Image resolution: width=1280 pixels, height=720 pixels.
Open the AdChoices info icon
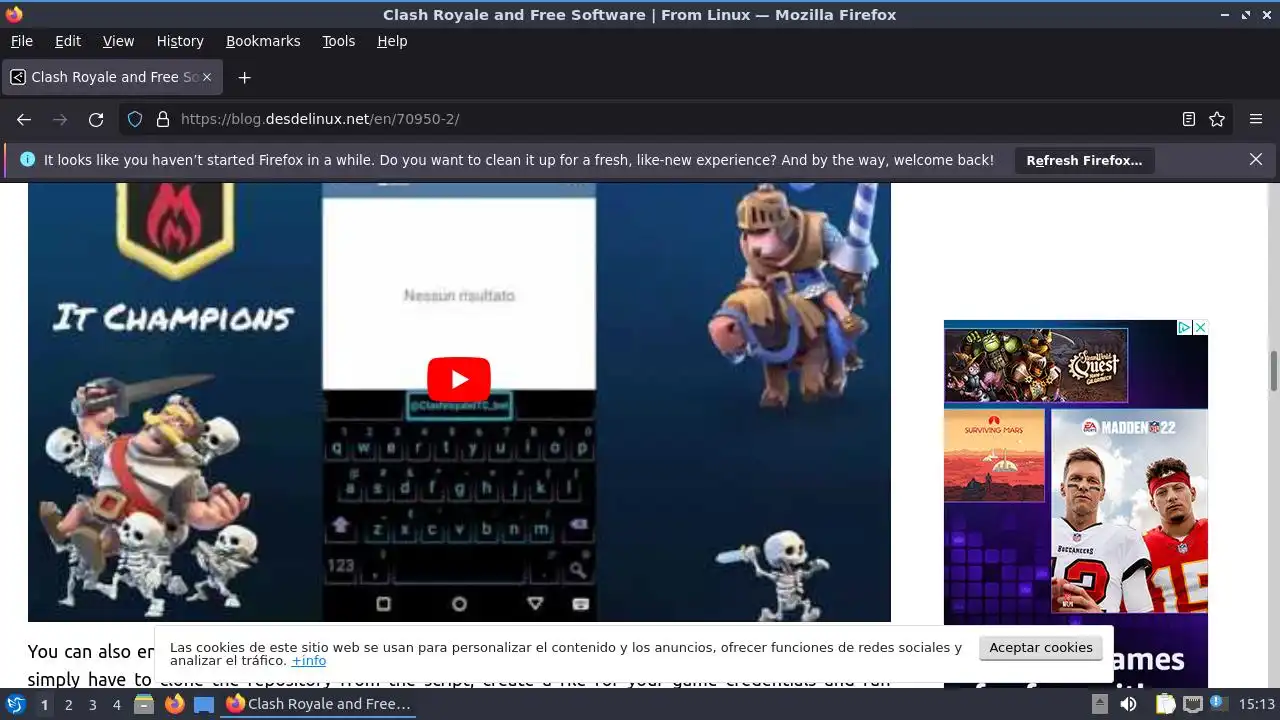(1184, 328)
